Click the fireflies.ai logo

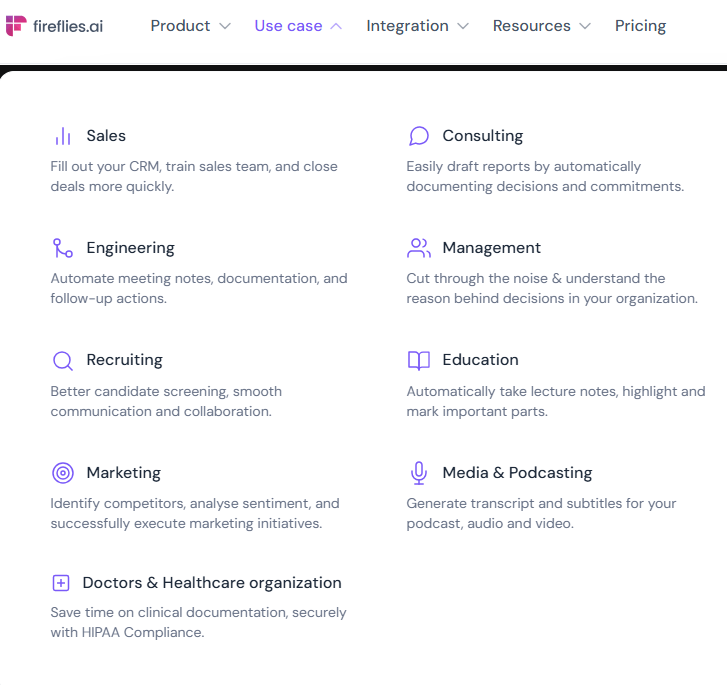point(53,26)
